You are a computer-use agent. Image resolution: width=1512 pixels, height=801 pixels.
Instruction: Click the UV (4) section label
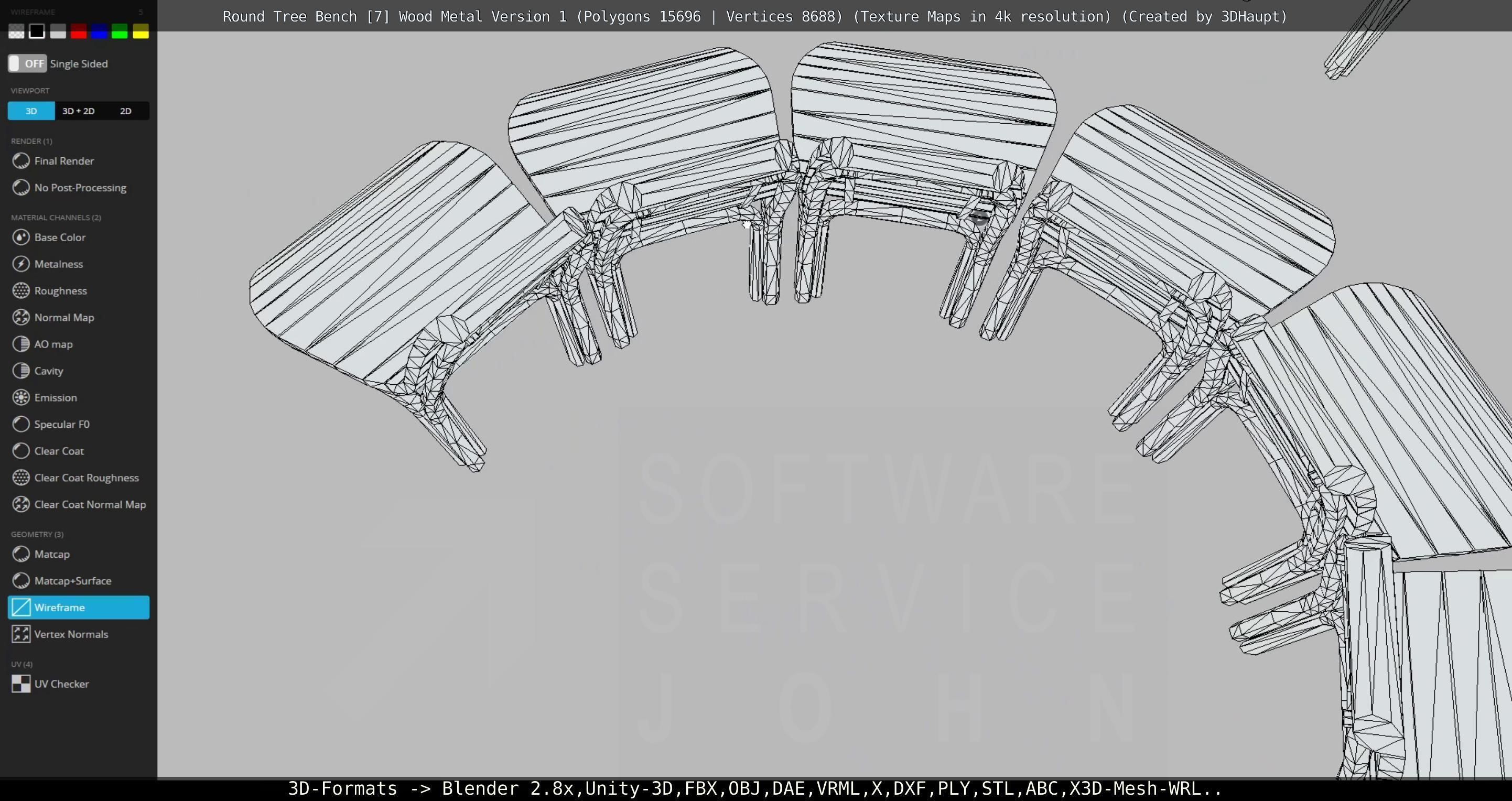point(21,664)
